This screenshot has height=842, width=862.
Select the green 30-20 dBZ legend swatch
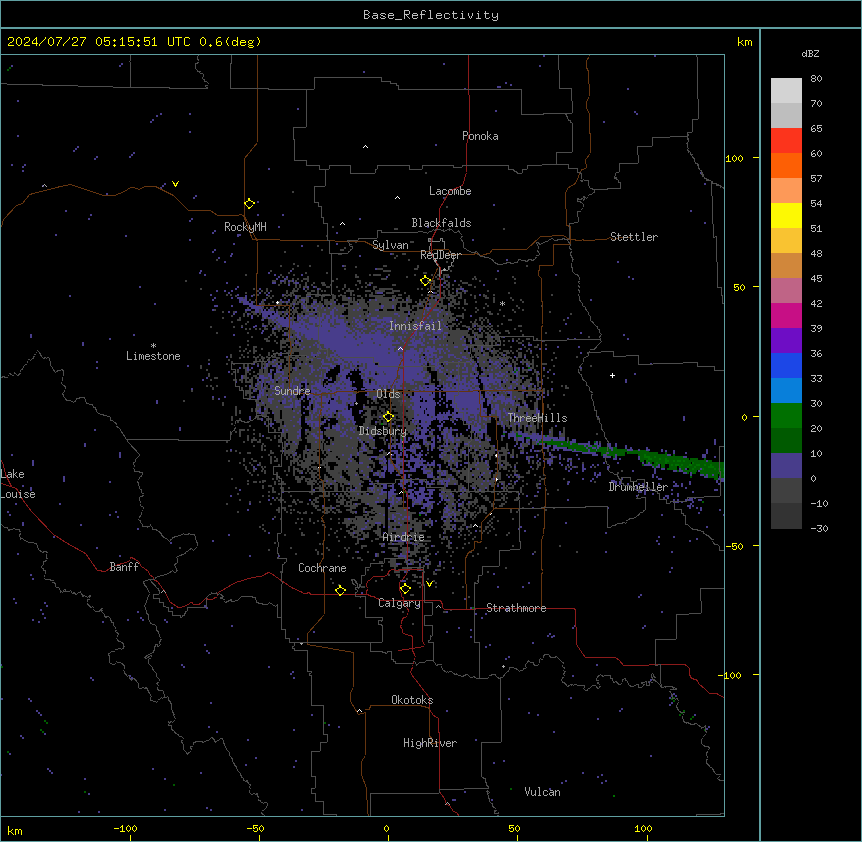pyautogui.click(x=786, y=416)
